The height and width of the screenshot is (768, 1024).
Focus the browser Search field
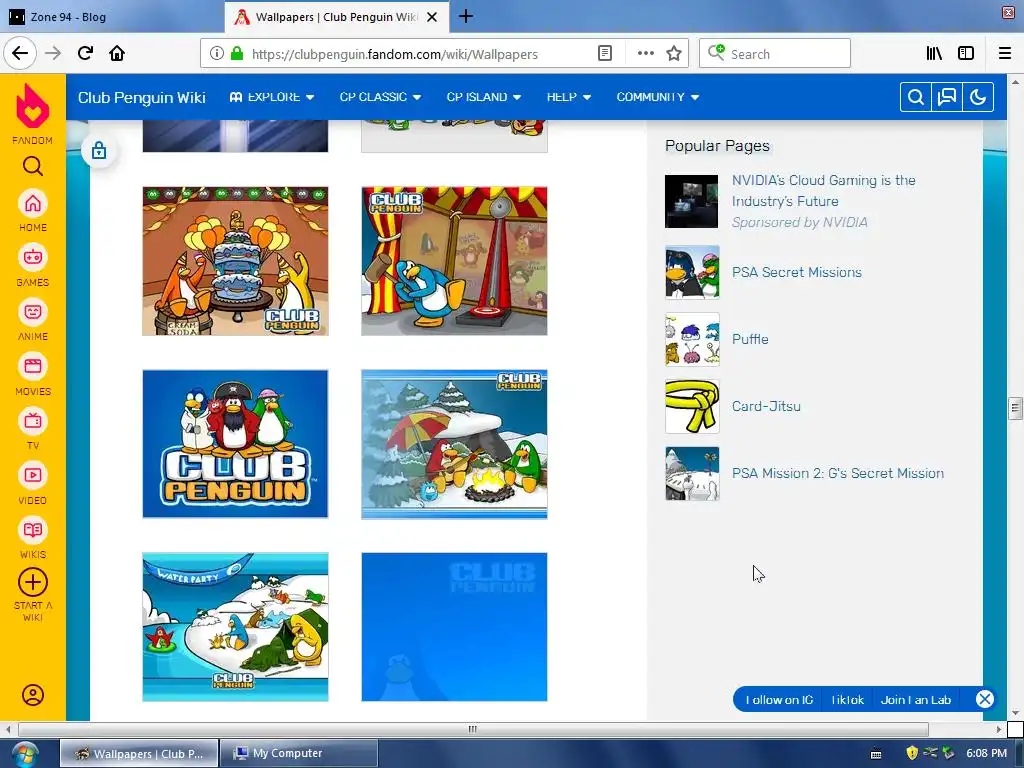775,54
